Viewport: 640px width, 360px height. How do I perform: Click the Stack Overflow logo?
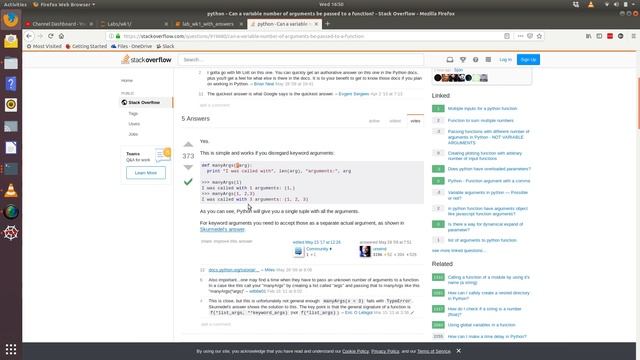[146, 60]
